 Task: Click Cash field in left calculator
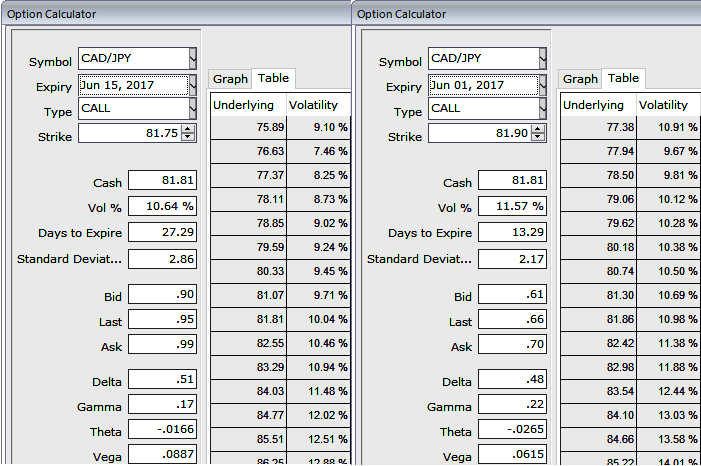[x=162, y=180]
